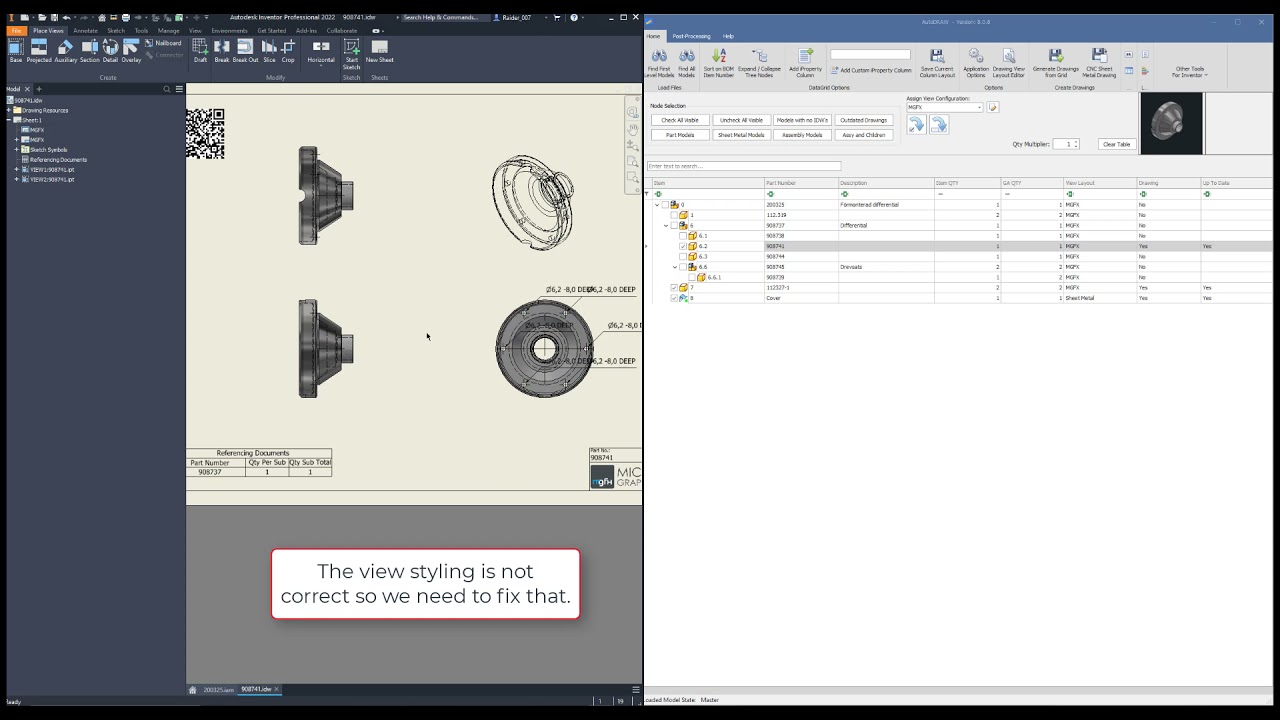Image resolution: width=1280 pixels, height=720 pixels.
Task: Expand Drawing Resources in the Inventor browser
Action: 9,110
